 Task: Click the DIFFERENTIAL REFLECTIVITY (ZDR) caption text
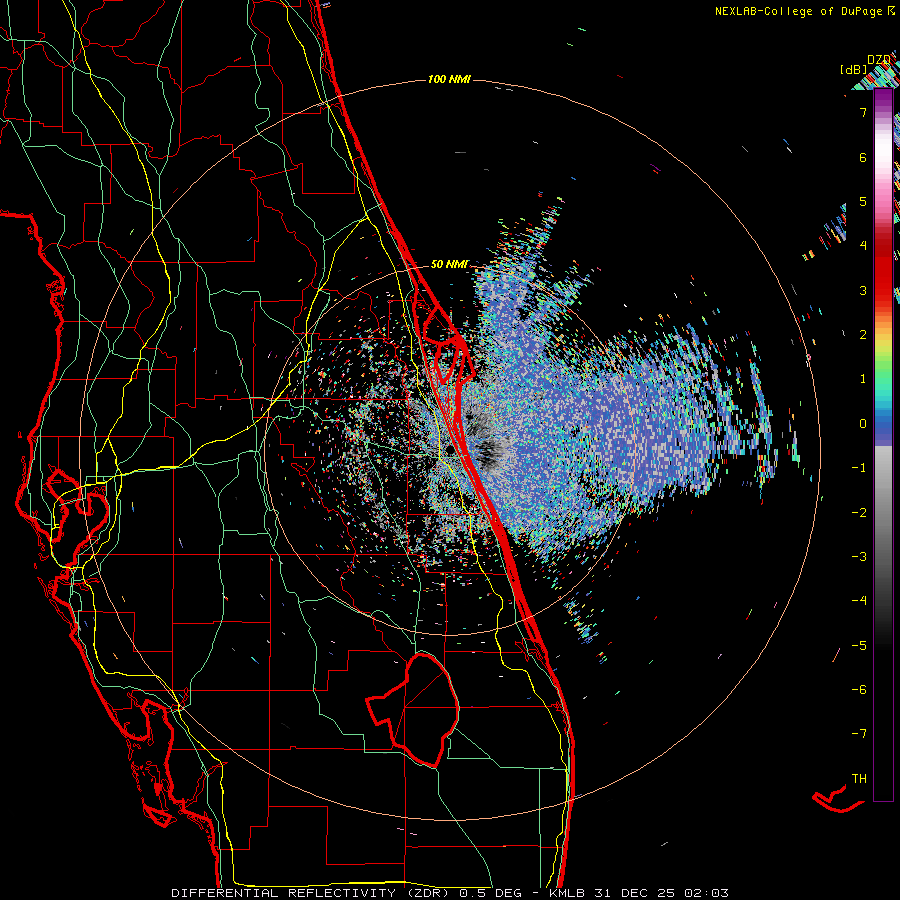[x=313, y=893]
